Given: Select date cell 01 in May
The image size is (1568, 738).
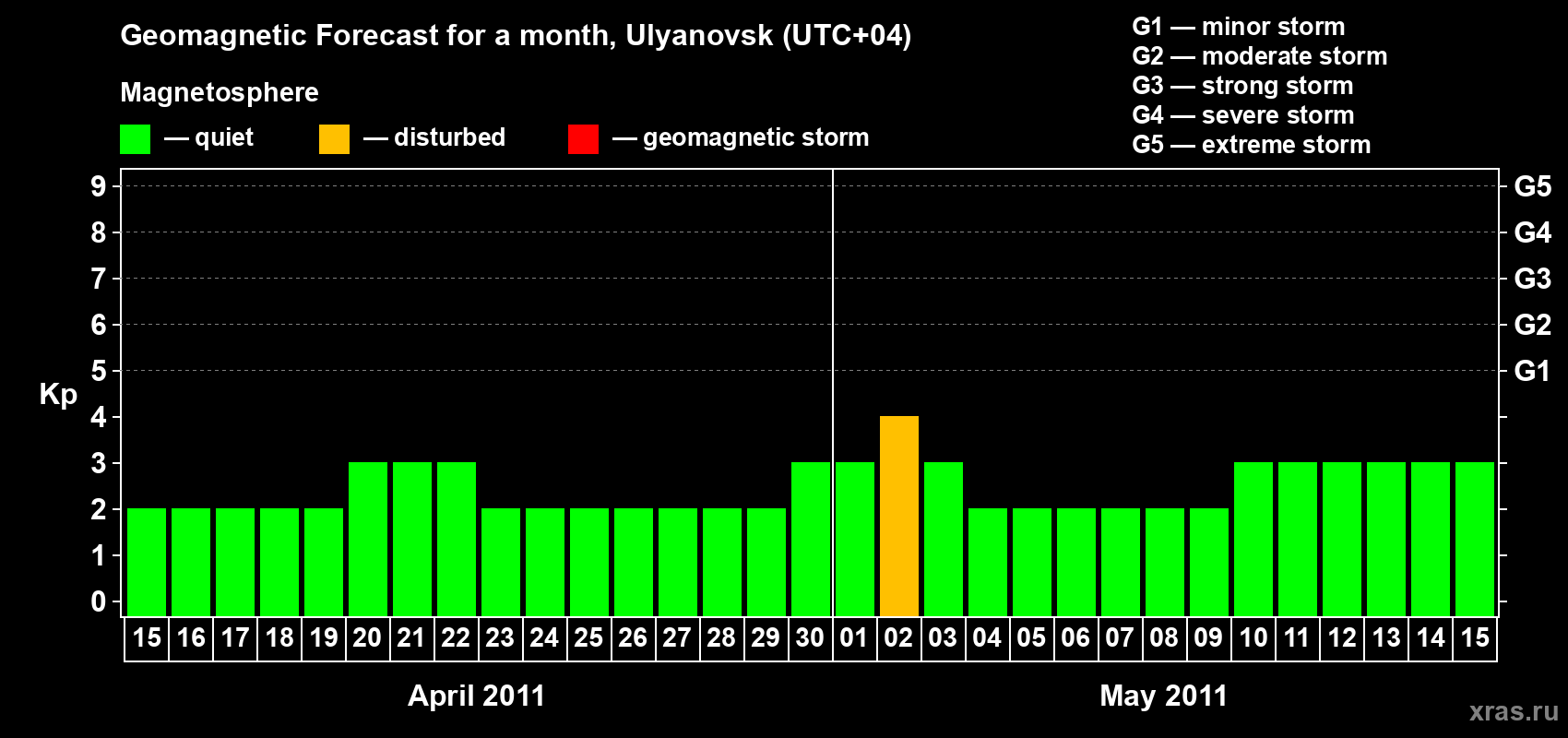Looking at the screenshot, I should (x=855, y=638).
